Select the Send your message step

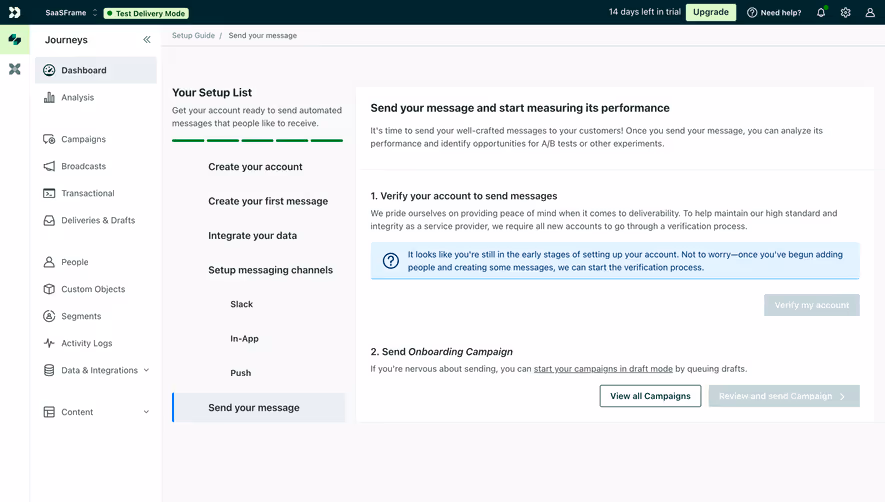point(259,408)
